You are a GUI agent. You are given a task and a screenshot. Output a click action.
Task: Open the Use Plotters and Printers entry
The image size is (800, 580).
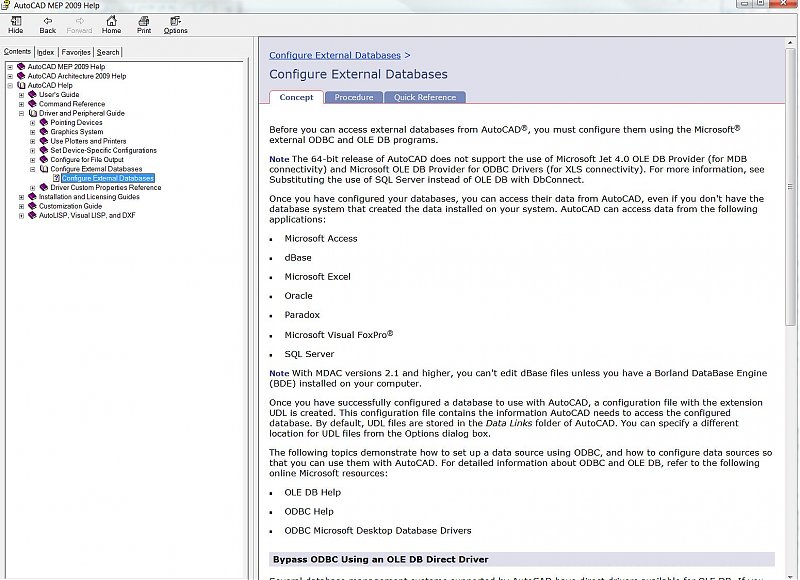point(88,141)
